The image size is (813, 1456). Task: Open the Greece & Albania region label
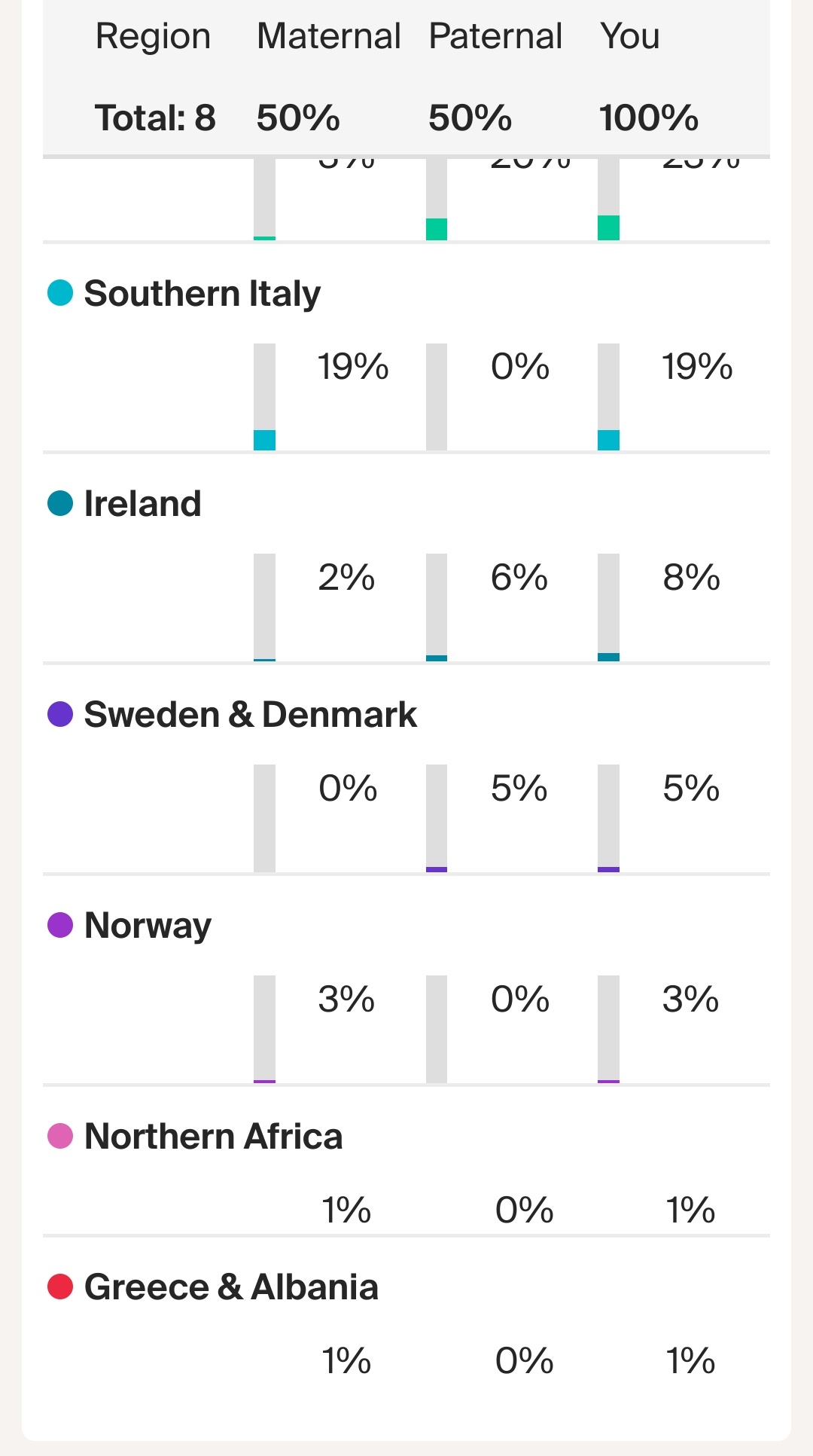[231, 1287]
